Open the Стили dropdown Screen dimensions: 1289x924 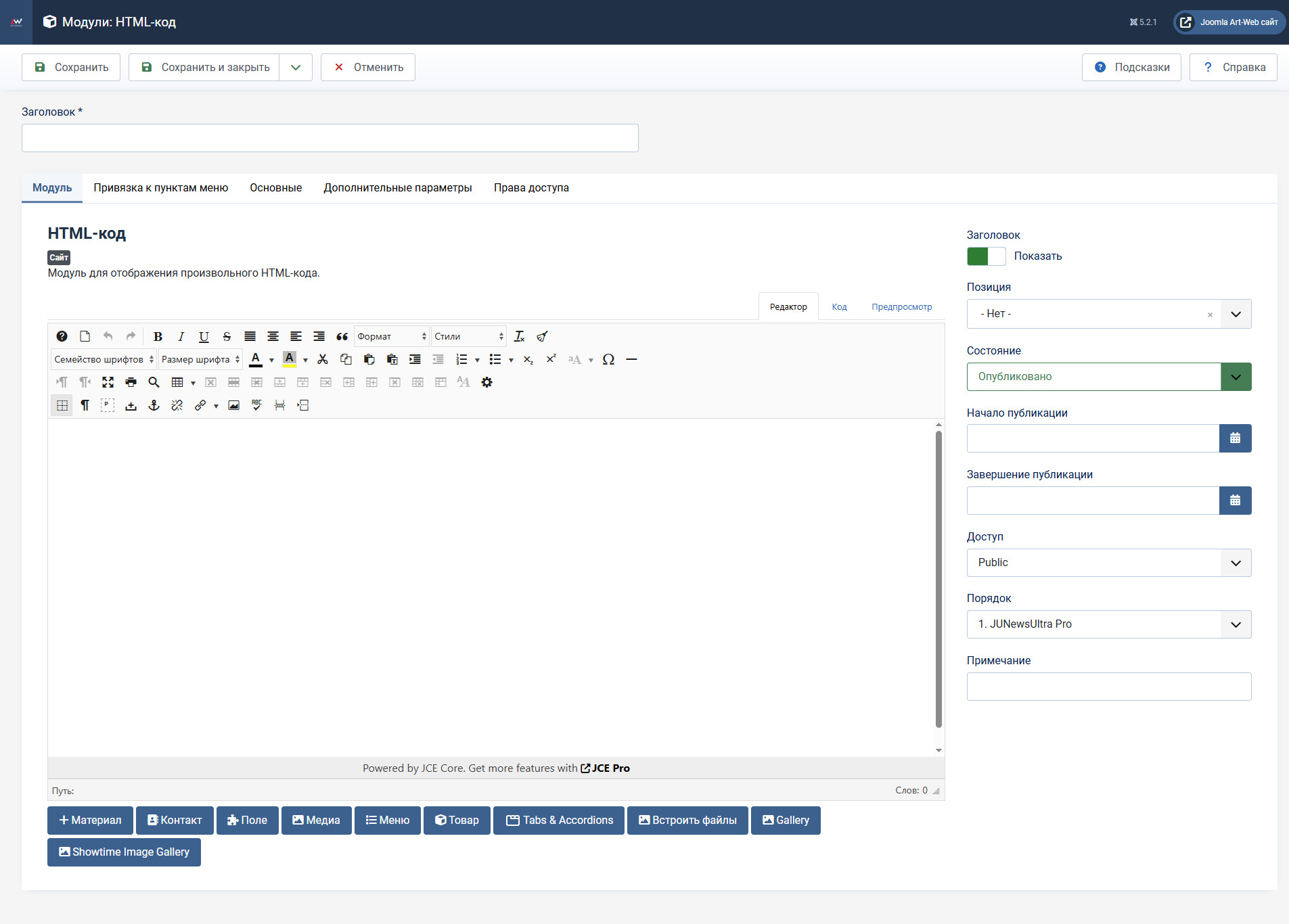[x=469, y=336]
